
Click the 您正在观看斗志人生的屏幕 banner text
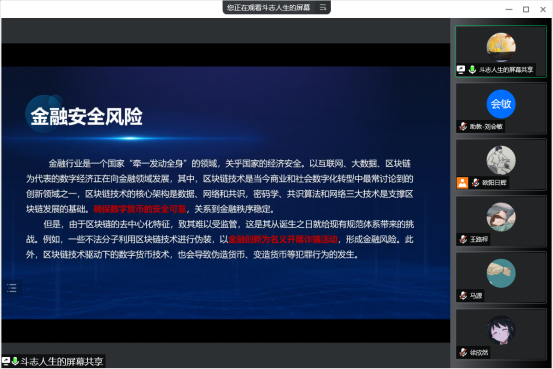(x=268, y=7)
